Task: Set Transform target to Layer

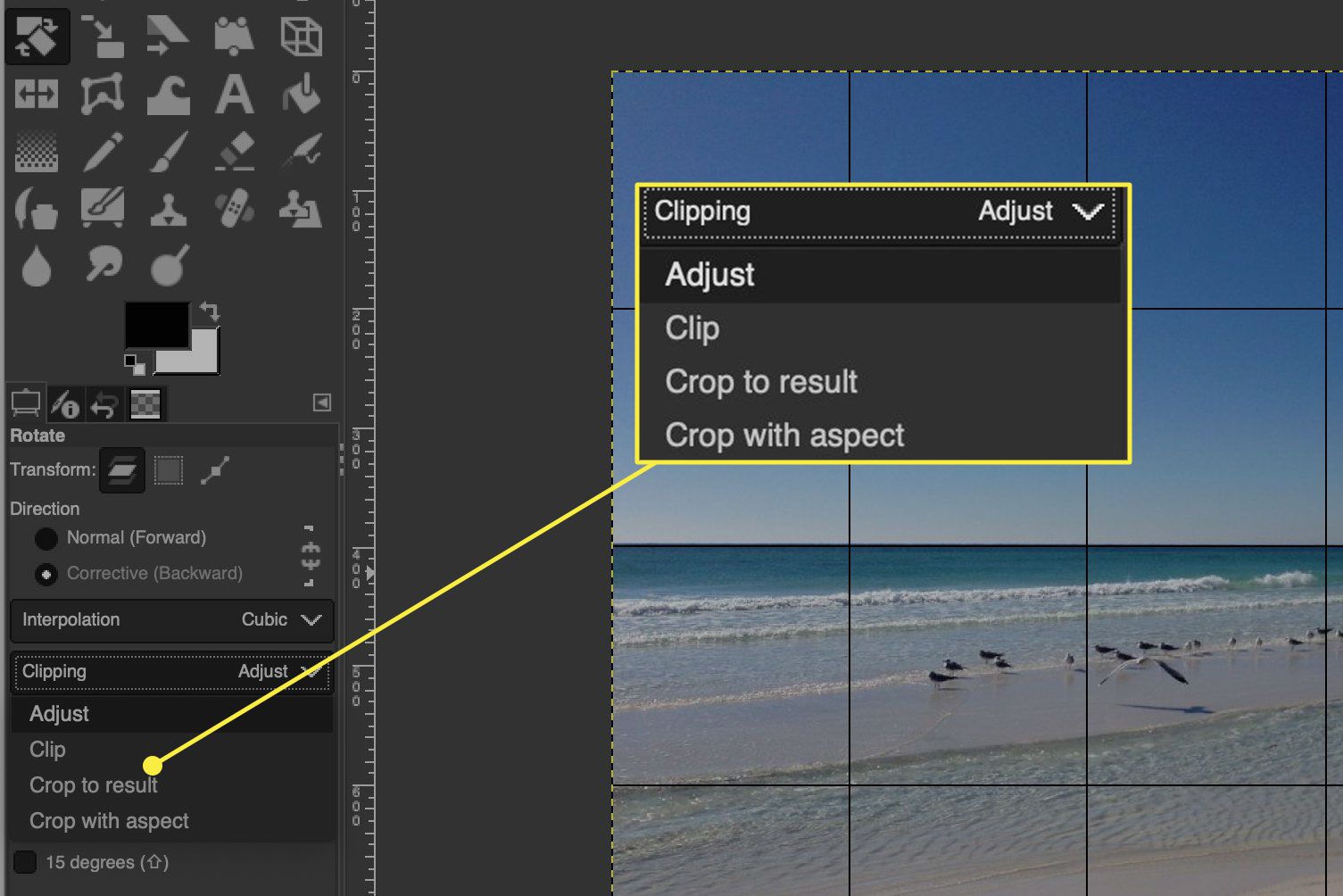Action: tap(122, 469)
